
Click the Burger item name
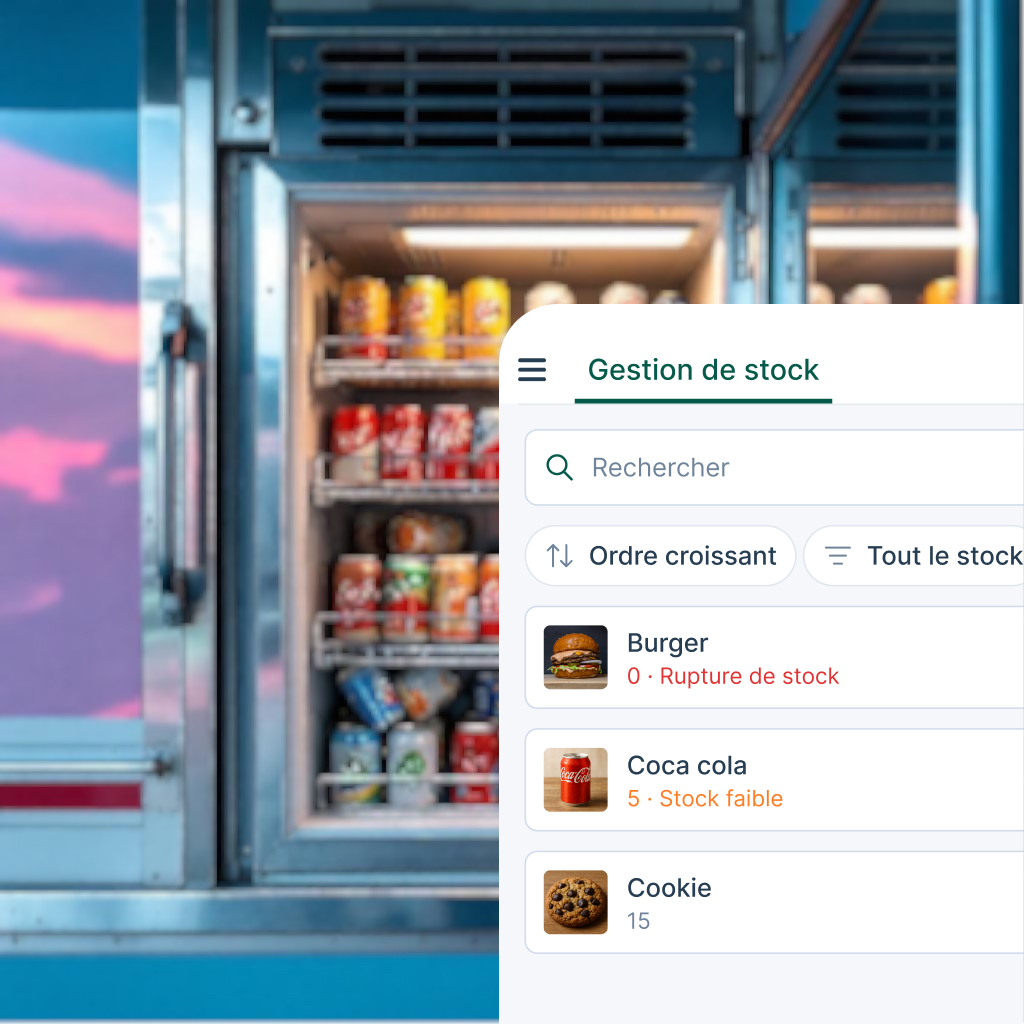point(667,643)
